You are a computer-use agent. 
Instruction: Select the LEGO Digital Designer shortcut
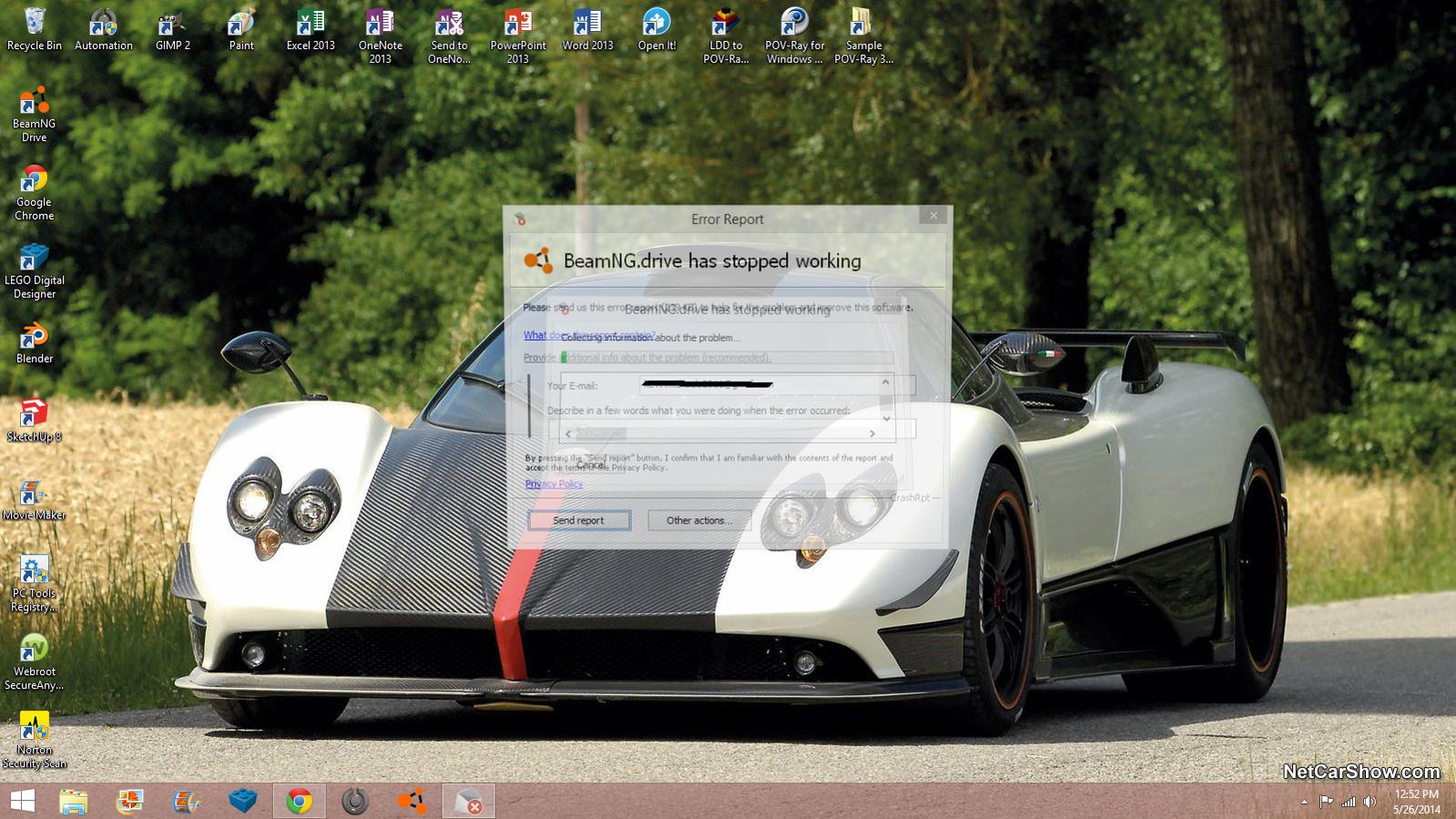click(34, 271)
